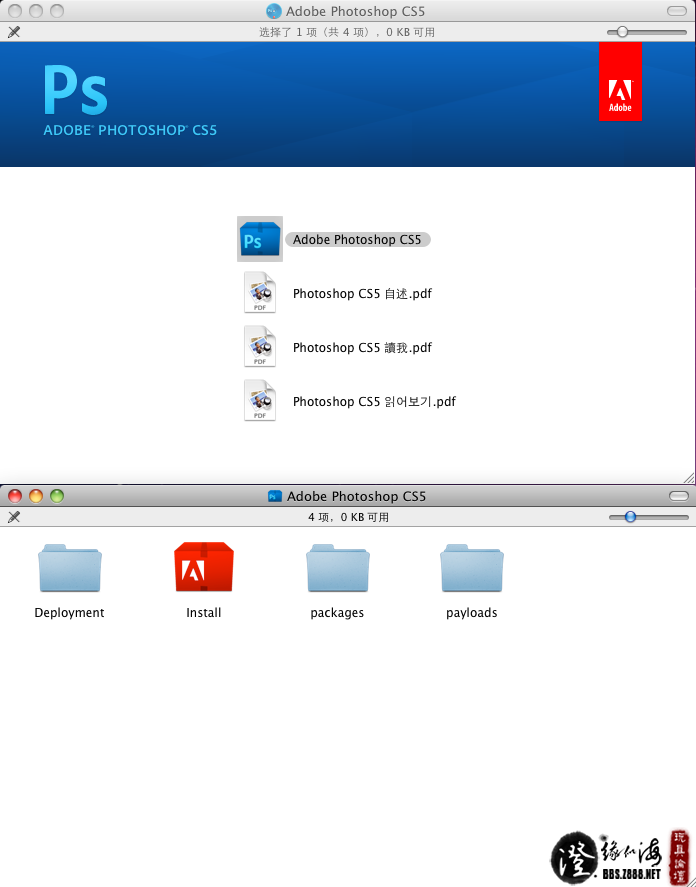This screenshot has height=887, width=696.
Task: Click the Adobe Photoshop CS5 highlighted label
Action: pyautogui.click(x=358, y=240)
